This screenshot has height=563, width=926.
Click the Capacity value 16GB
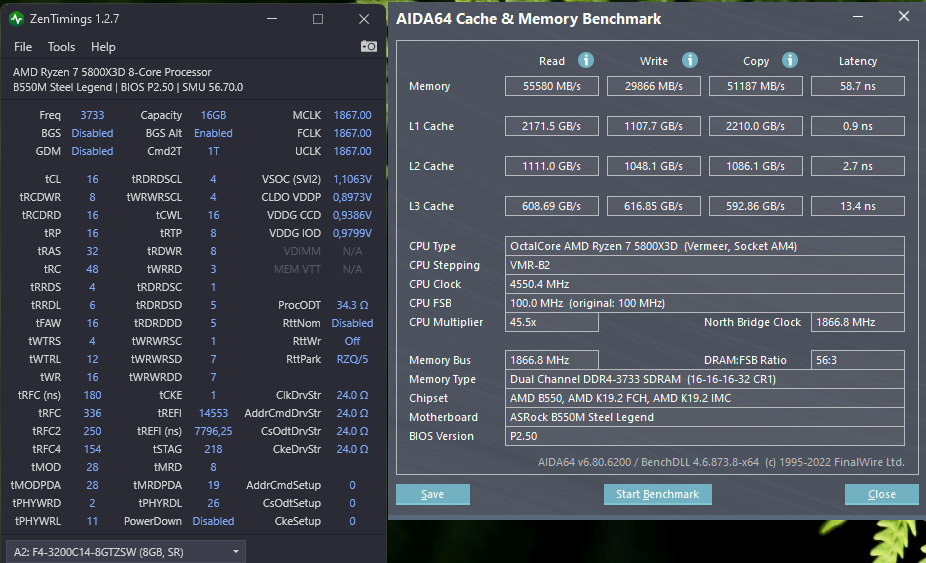coord(213,115)
